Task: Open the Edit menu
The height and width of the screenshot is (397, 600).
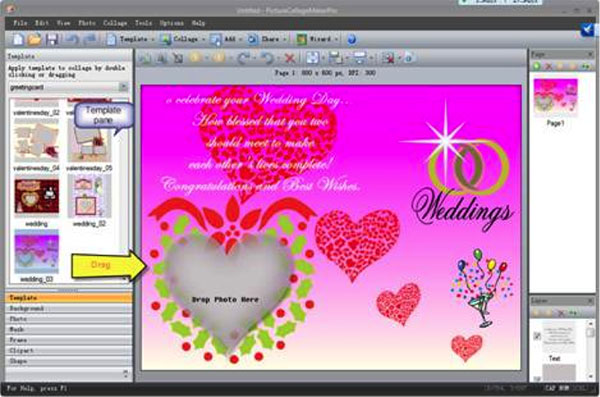Action: click(42, 23)
